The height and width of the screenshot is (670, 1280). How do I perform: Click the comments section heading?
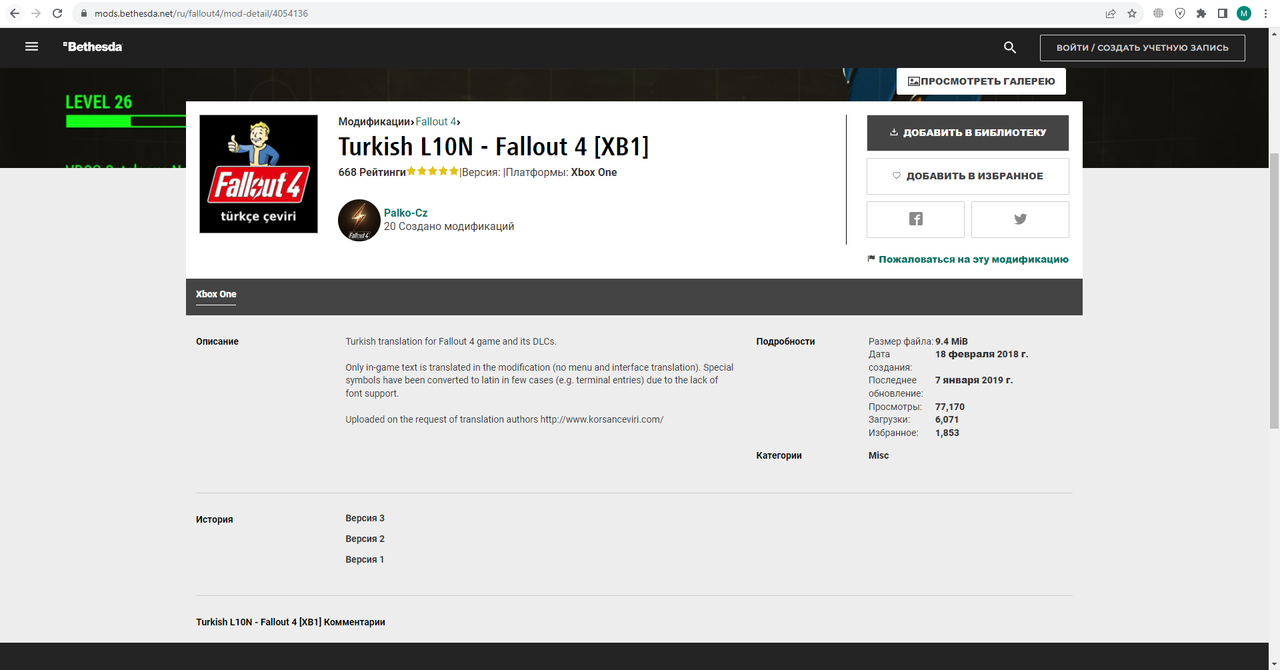pos(290,622)
